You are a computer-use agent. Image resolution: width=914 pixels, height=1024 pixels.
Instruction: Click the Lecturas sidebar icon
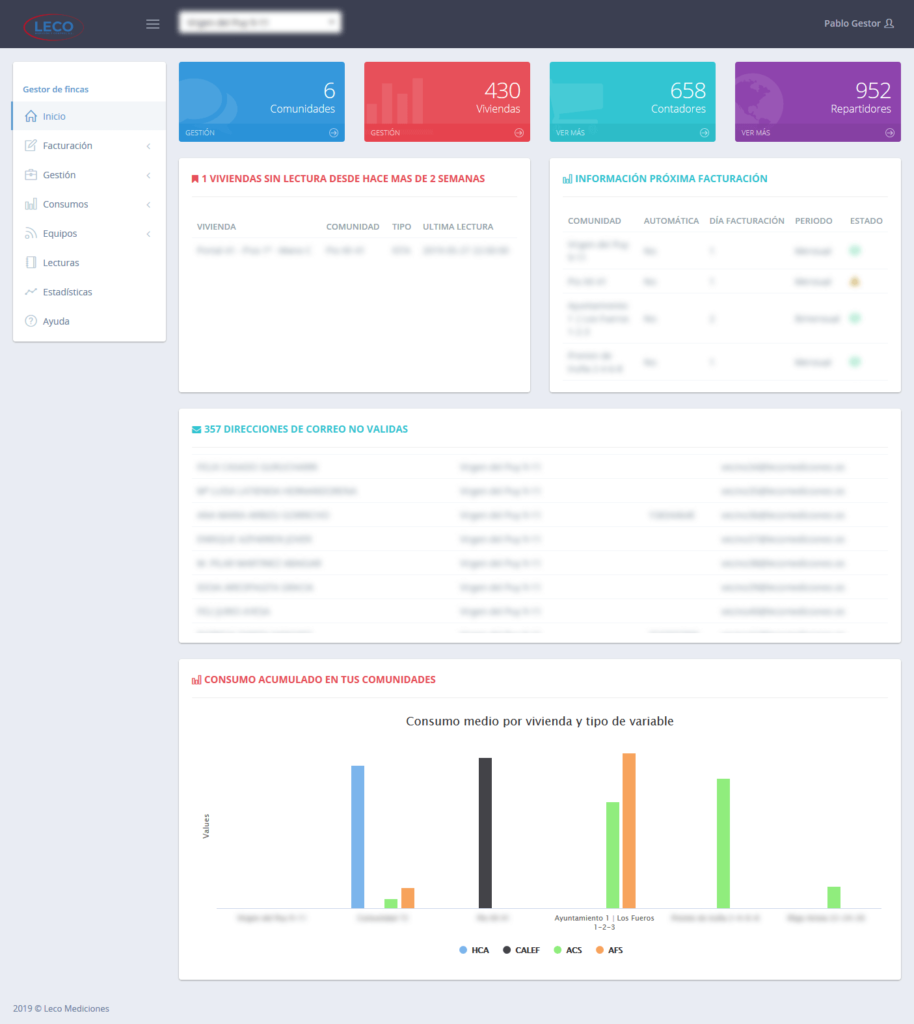pos(31,263)
